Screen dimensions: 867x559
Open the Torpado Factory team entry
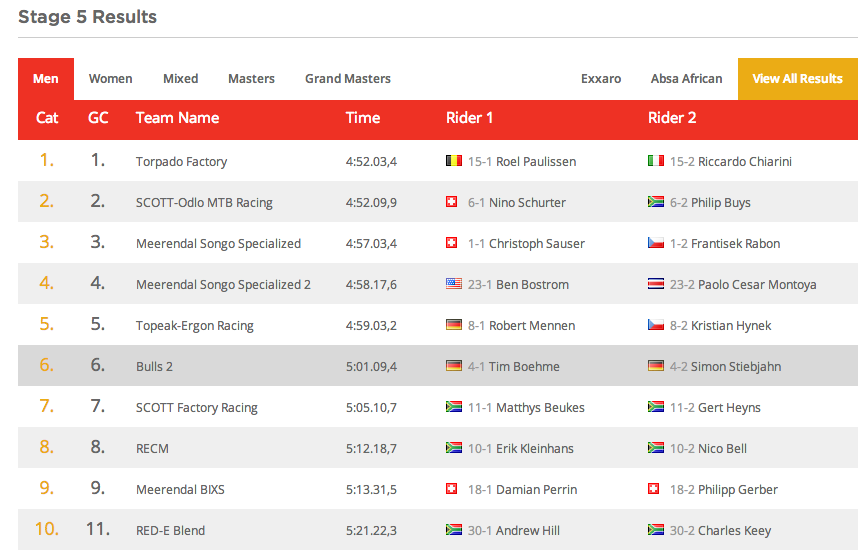tap(181, 161)
